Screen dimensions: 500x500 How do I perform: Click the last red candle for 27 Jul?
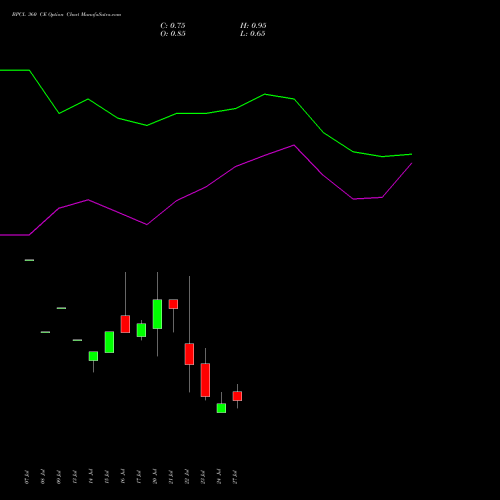tap(237, 396)
